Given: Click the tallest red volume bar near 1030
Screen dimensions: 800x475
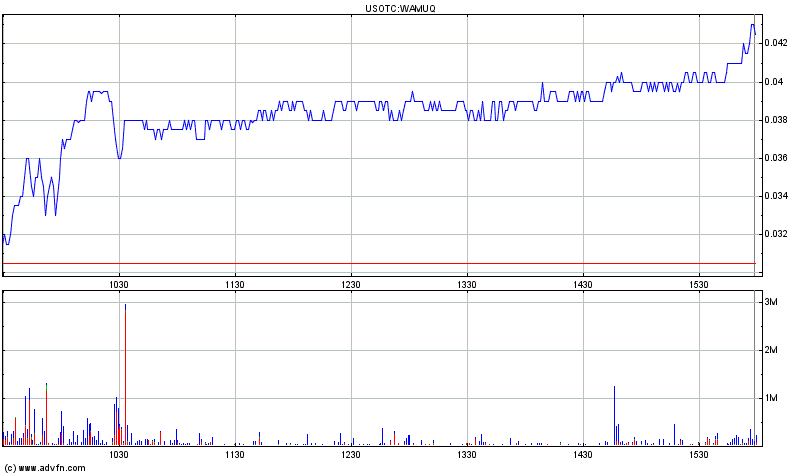Looking at the screenshot, I should [x=126, y=378].
